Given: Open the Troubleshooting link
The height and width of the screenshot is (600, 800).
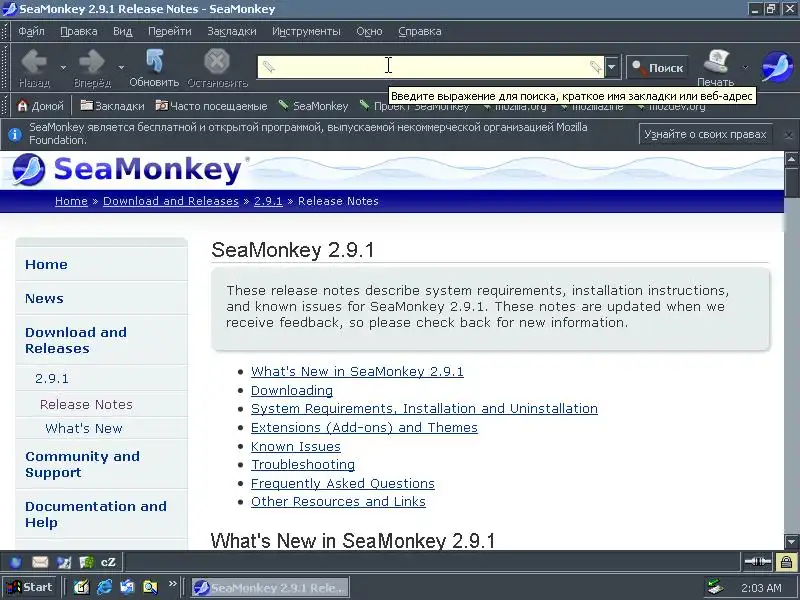Looking at the screenshot, I should point(303,465).
